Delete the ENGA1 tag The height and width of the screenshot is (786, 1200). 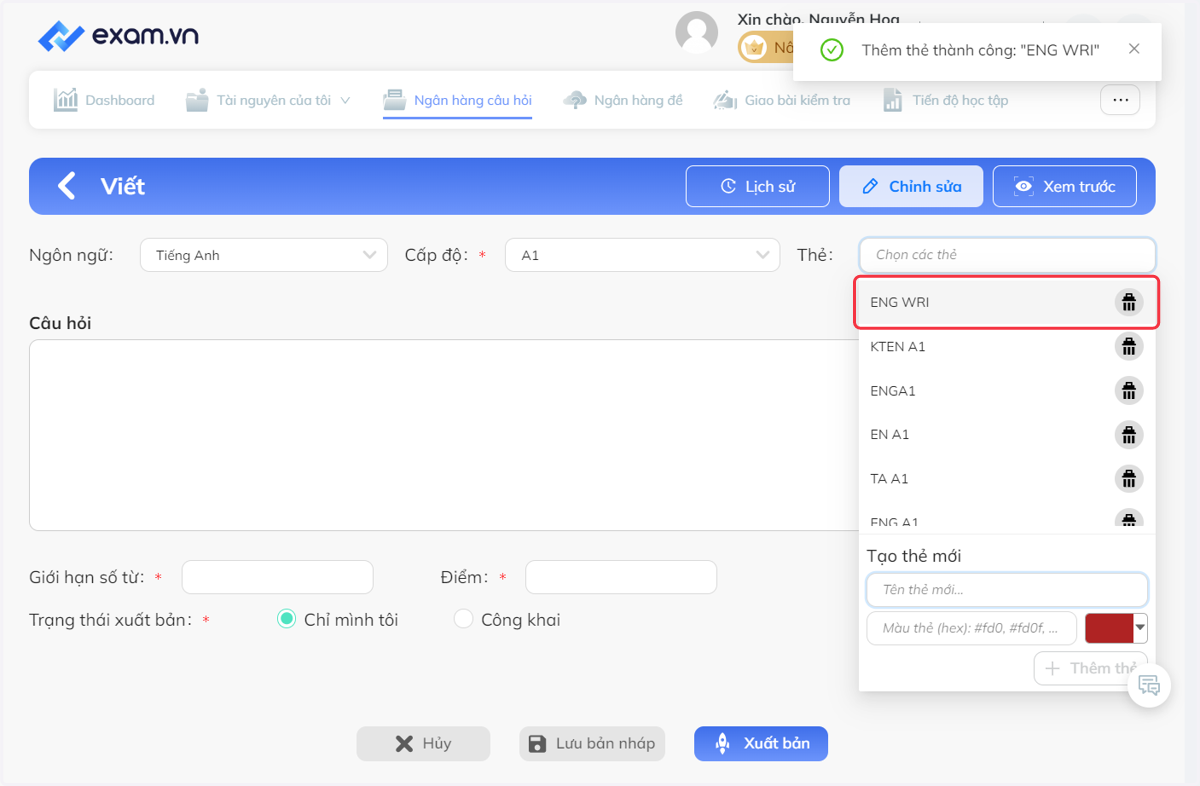tap(1129, 391)
